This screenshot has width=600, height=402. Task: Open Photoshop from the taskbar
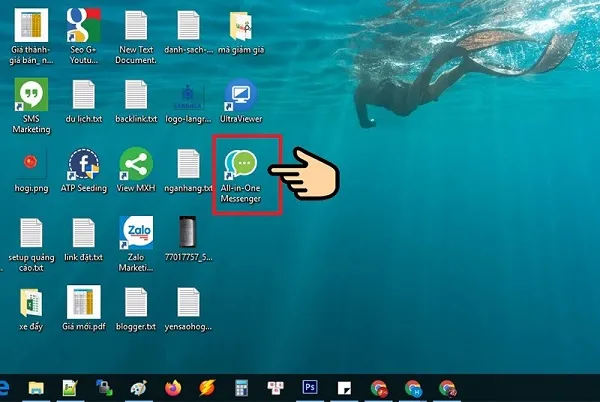[310, 386]
